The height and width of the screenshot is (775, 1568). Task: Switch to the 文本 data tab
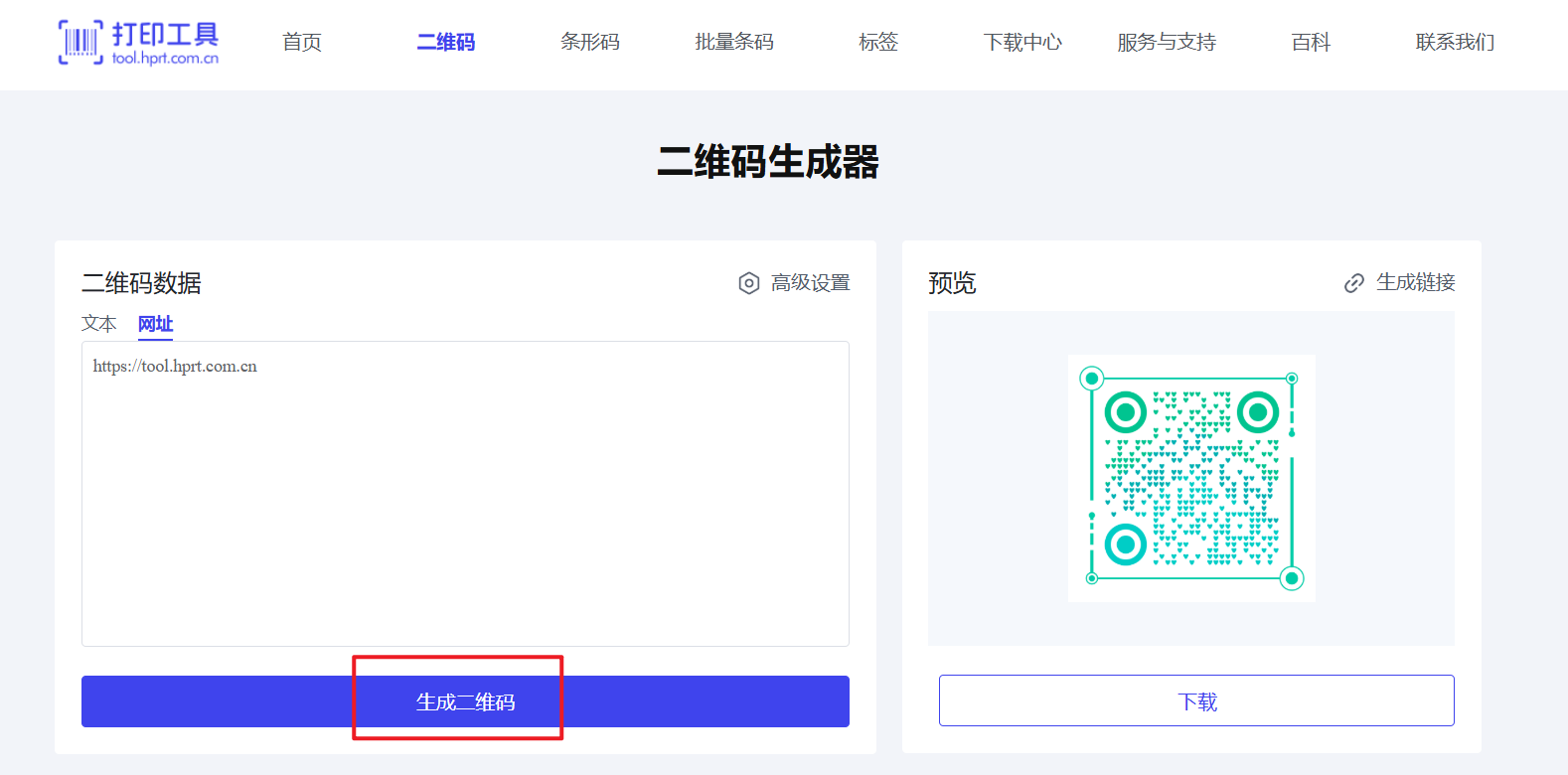(99, 324)
